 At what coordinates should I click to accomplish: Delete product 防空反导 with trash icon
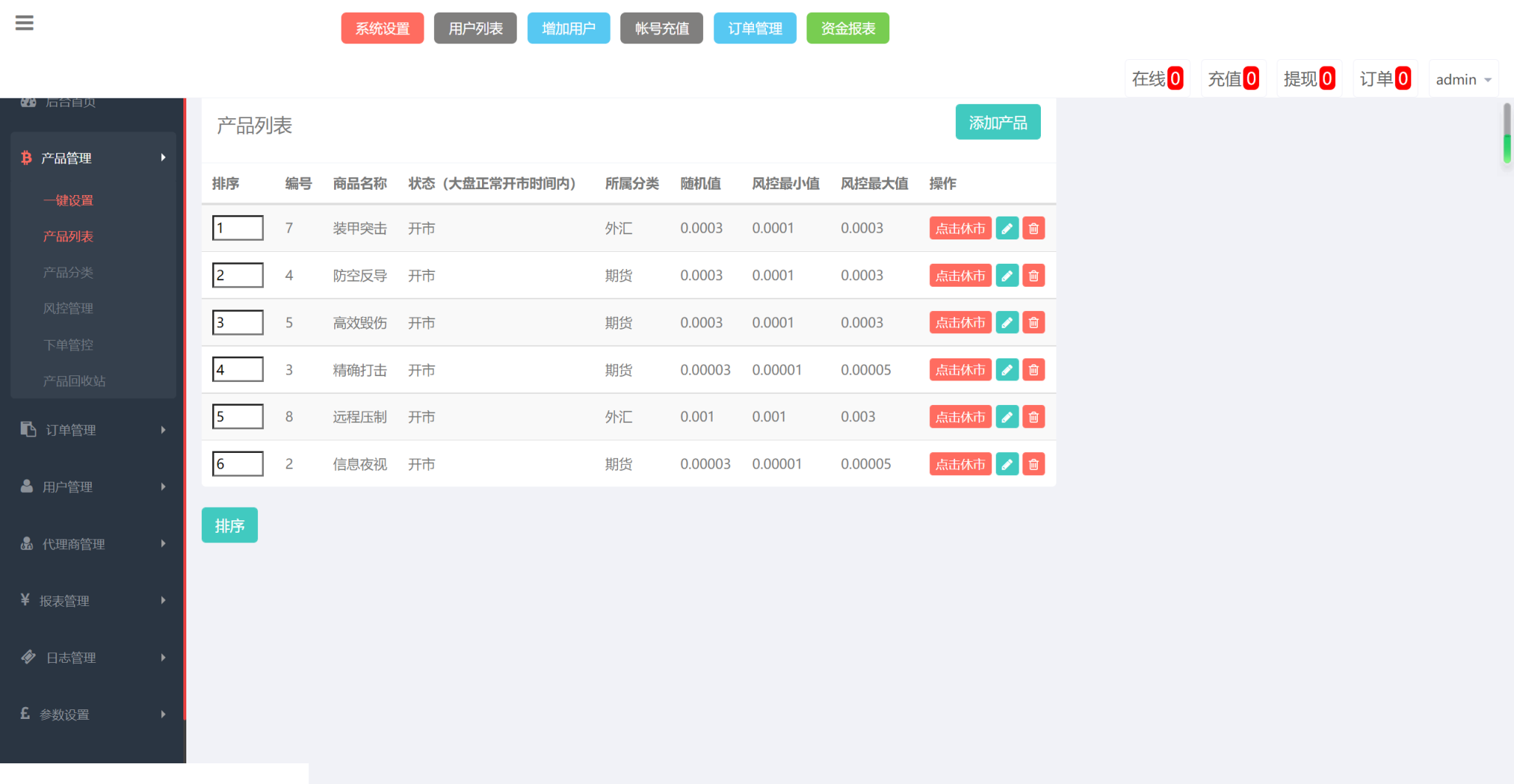click(x=1033, y=276)
